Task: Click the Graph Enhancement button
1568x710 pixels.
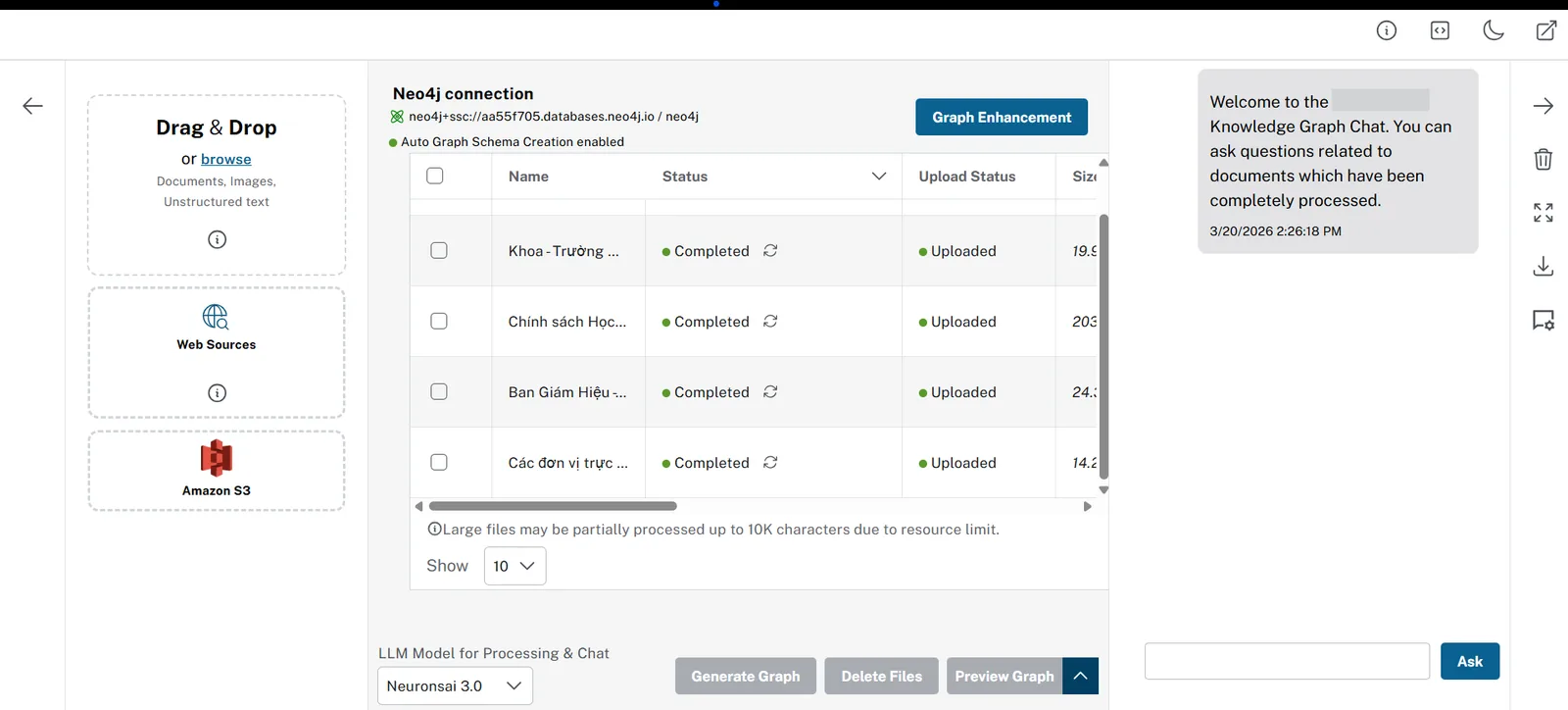Action: (1002, 117)
